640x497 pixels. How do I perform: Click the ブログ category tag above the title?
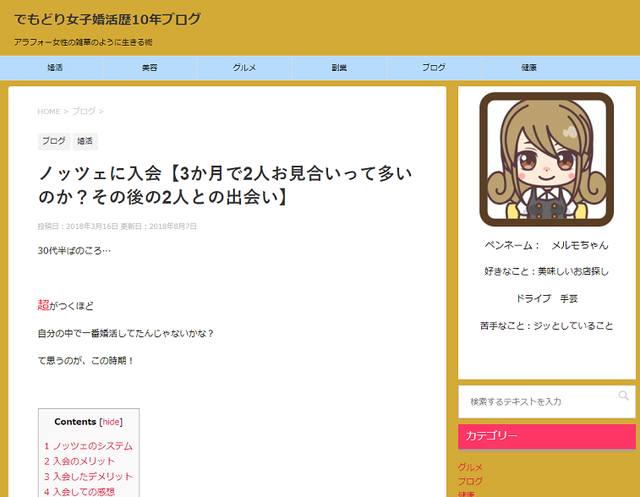pyautogui.click(x=54, y=141)
